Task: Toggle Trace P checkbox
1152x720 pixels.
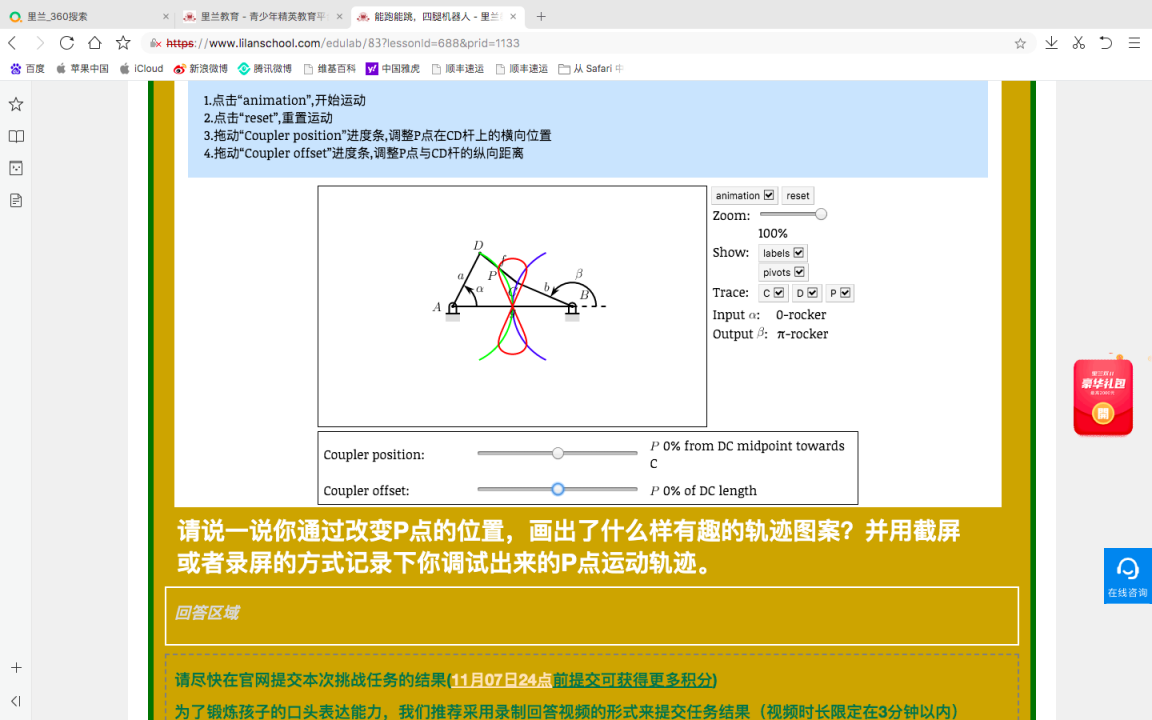Action: point(845,292)
